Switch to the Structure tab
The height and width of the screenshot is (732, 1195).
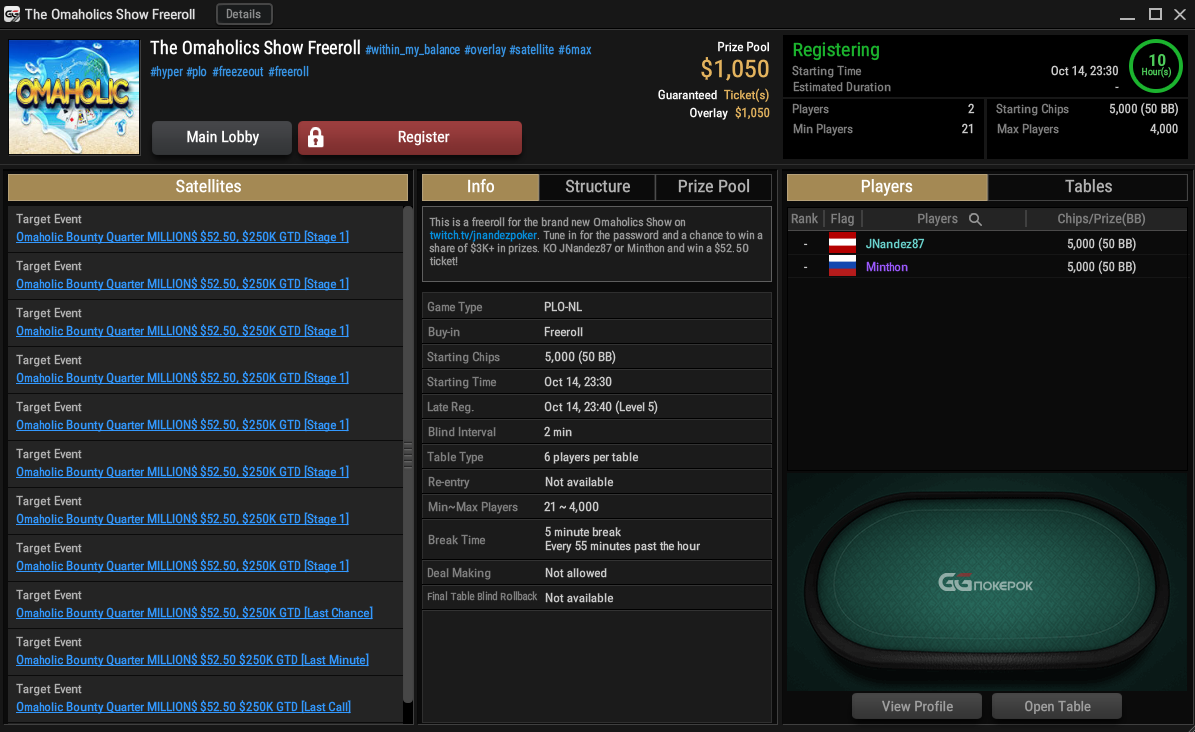coord(598,187)
